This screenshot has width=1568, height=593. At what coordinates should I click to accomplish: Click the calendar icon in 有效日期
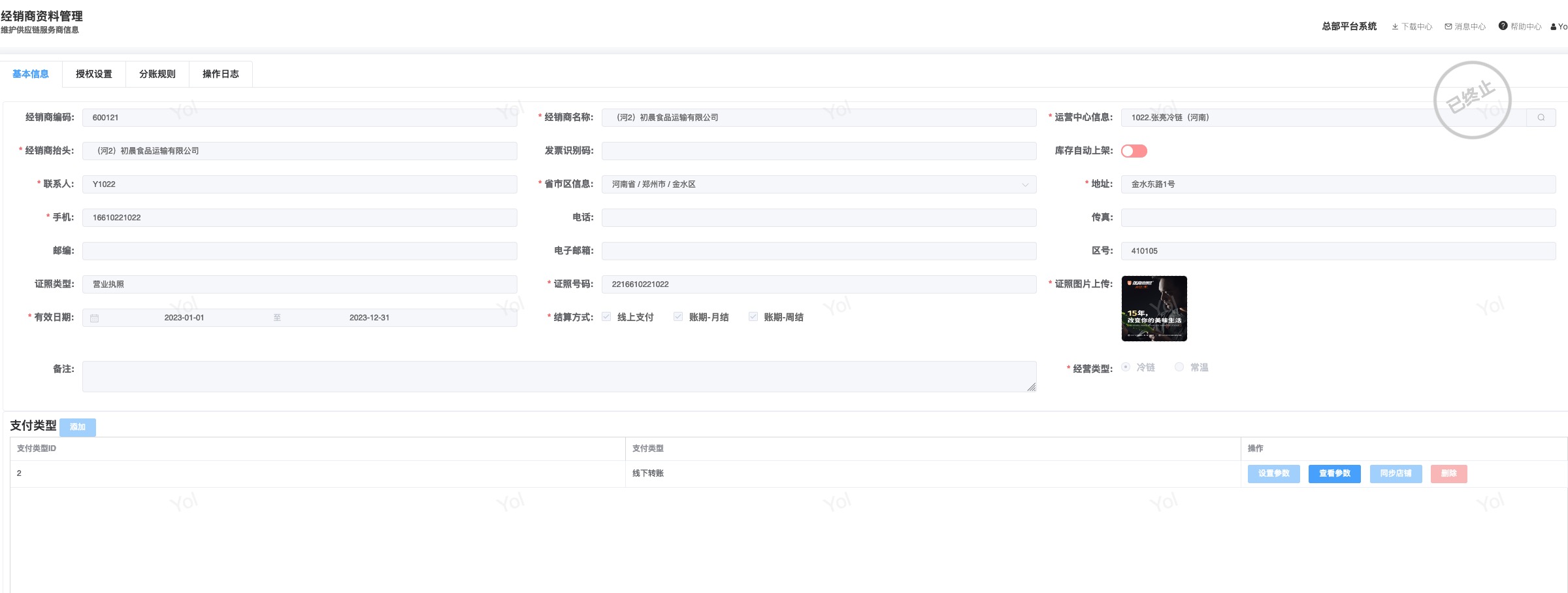point(95,318)
